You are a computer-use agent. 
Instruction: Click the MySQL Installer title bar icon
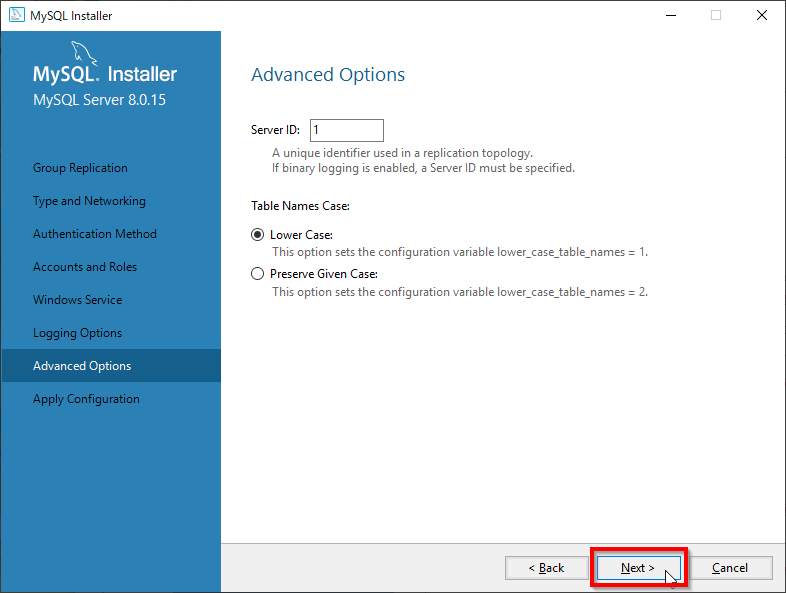[x=17, y=15]
